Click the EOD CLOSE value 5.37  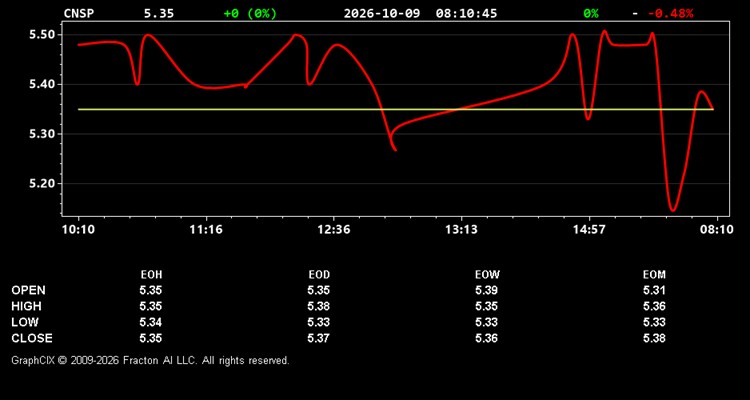click(x=319, y=338)
